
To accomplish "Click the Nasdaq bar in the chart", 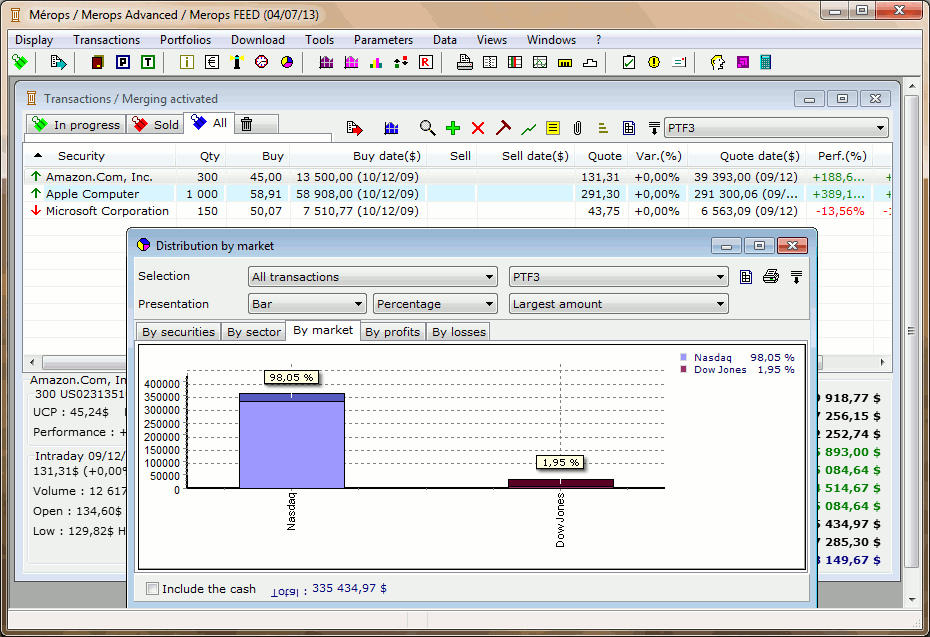I will click(x=292, y=440).
